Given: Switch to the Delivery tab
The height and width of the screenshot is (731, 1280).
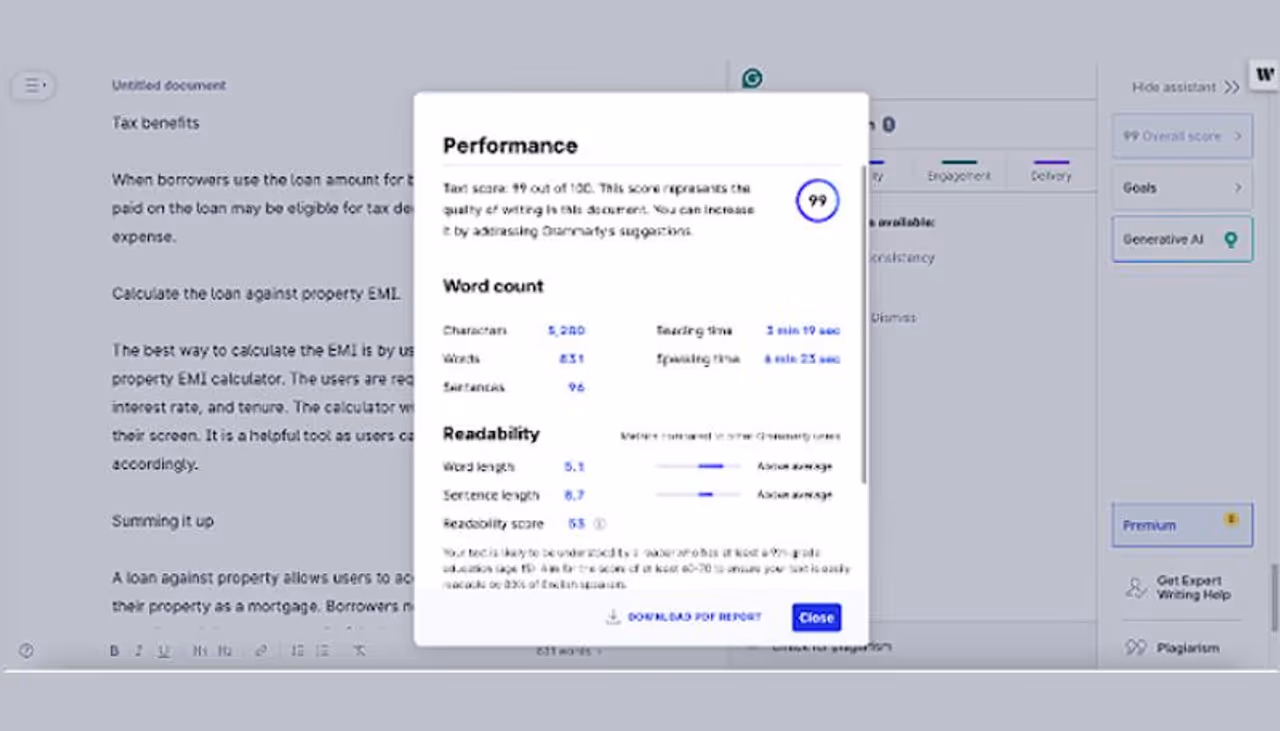Looking at the screenshot, I should (x=1051, y=175).
